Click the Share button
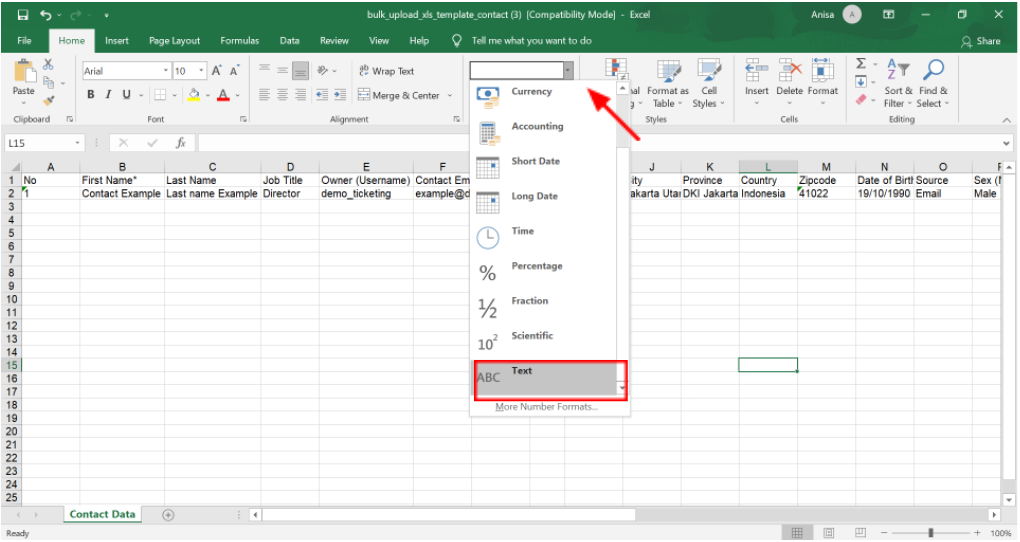Image resolution: width=1020 pixels, height=542 pixels. pos(980,41)
